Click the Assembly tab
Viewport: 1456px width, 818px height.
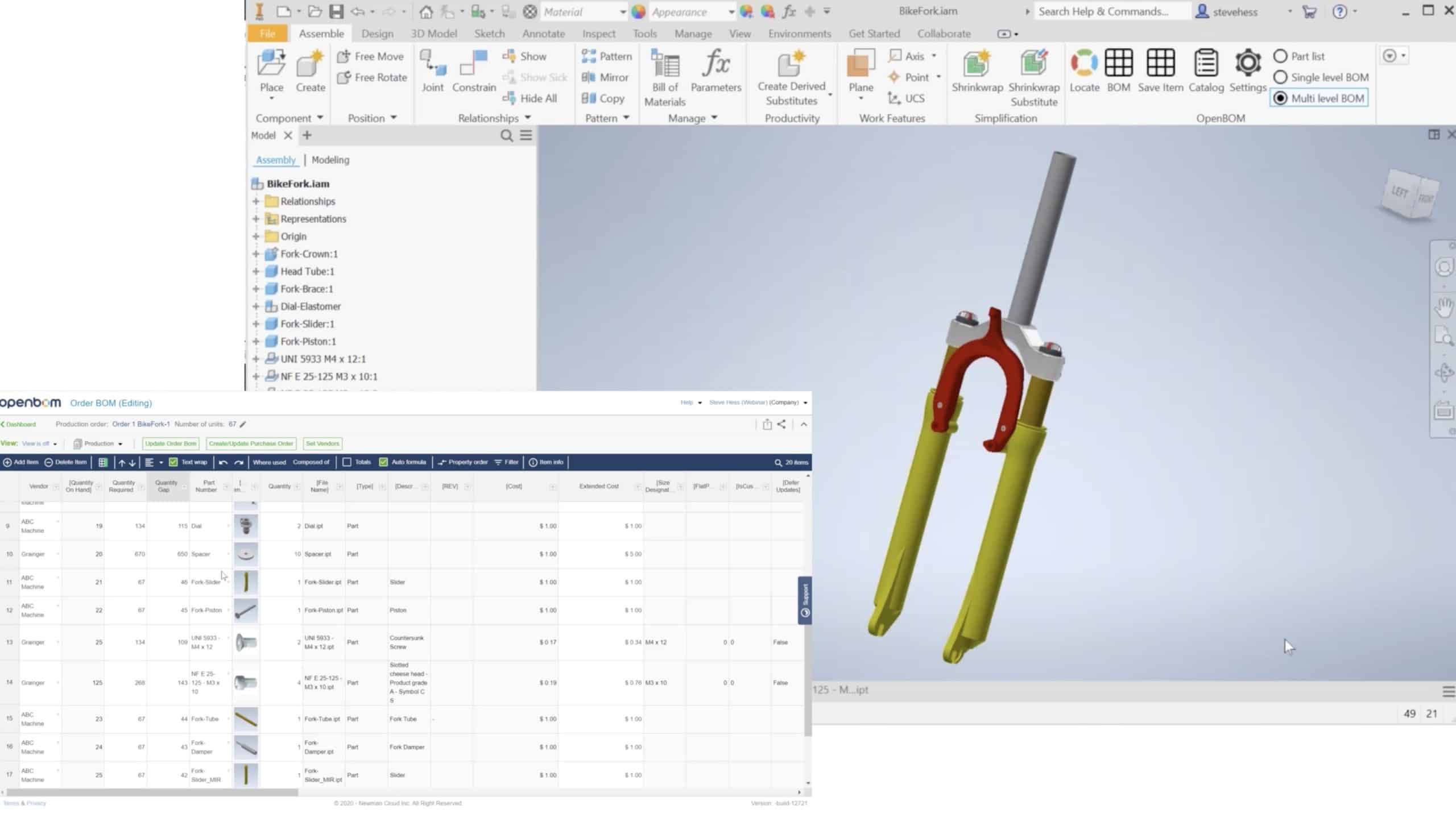[276, 160]
